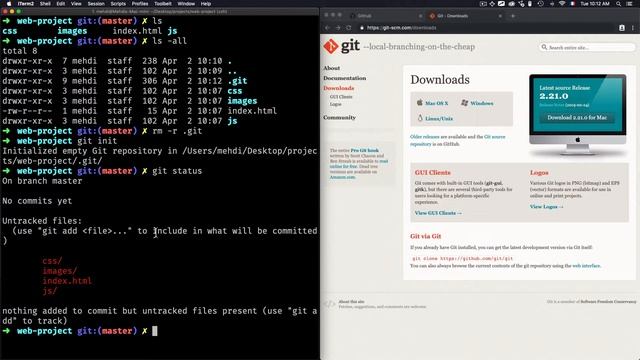The height and width of the screenshot is (360, 640).
Task: Go forward in the browser
Action: (x=338, y=28)
